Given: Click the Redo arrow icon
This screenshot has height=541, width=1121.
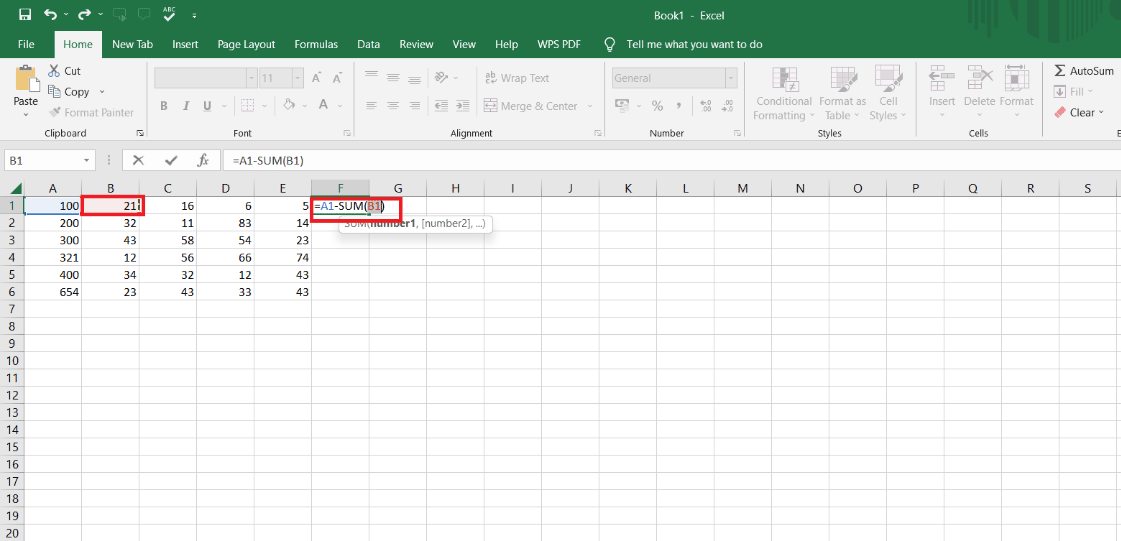Looking at the screenshot, I should (84, 14).
